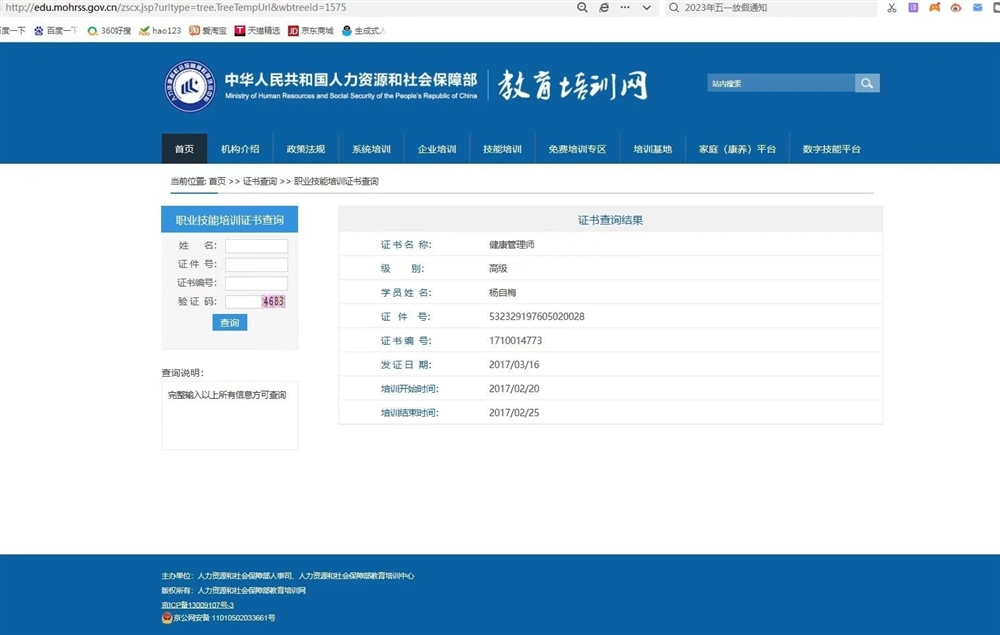Open the 百度一下 bookmark with paw icon
The image size is (1000, 635).
click(x=56, y=31)
